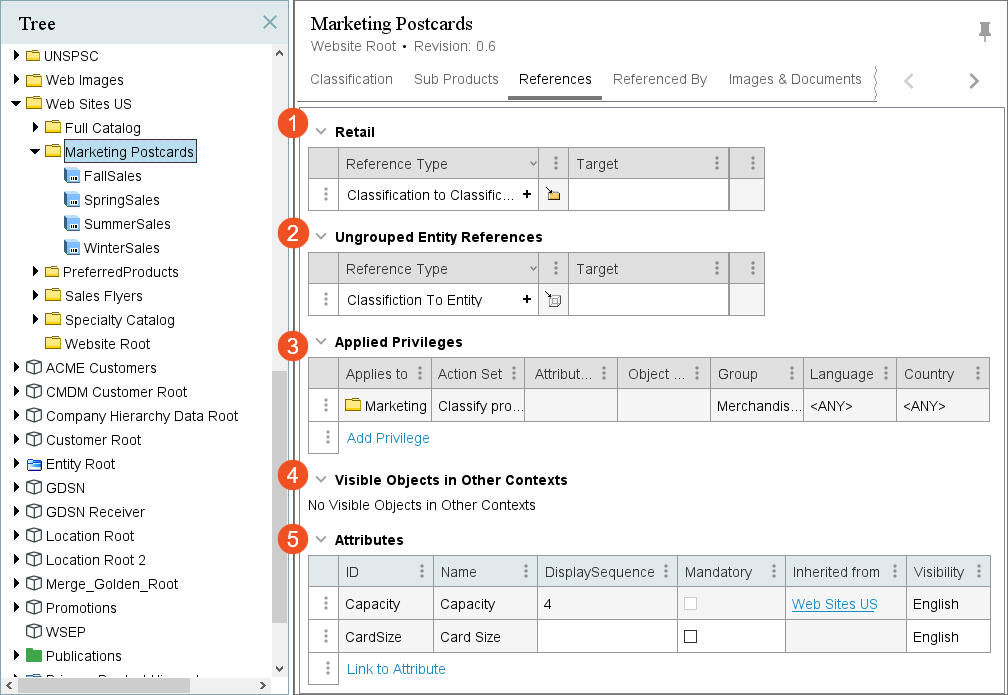Select the FallSales item icon in tree

click(72, 176)
